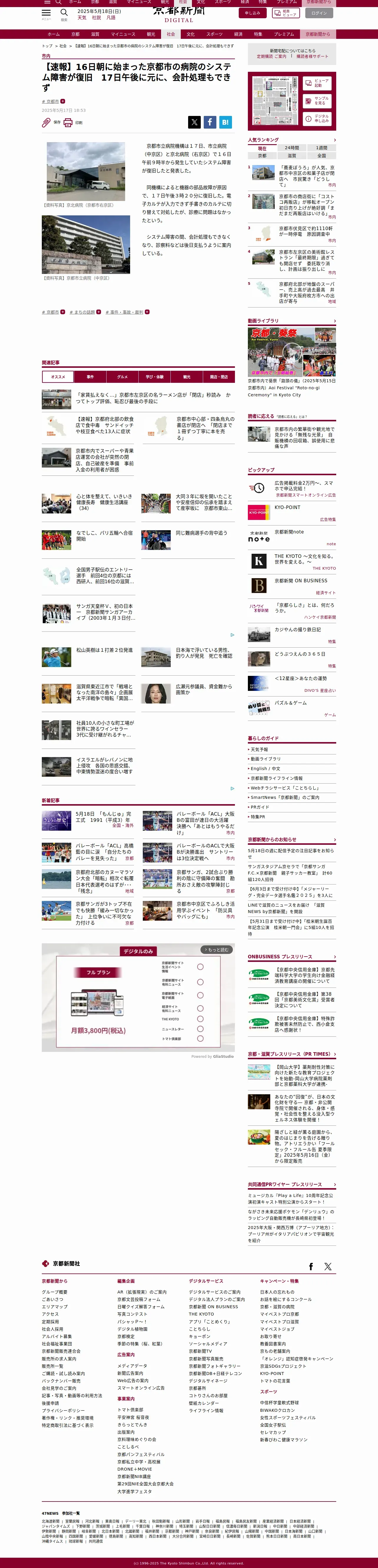Launch viewer via ビューア起動 button
The image size is (378, 1568).
316,83
